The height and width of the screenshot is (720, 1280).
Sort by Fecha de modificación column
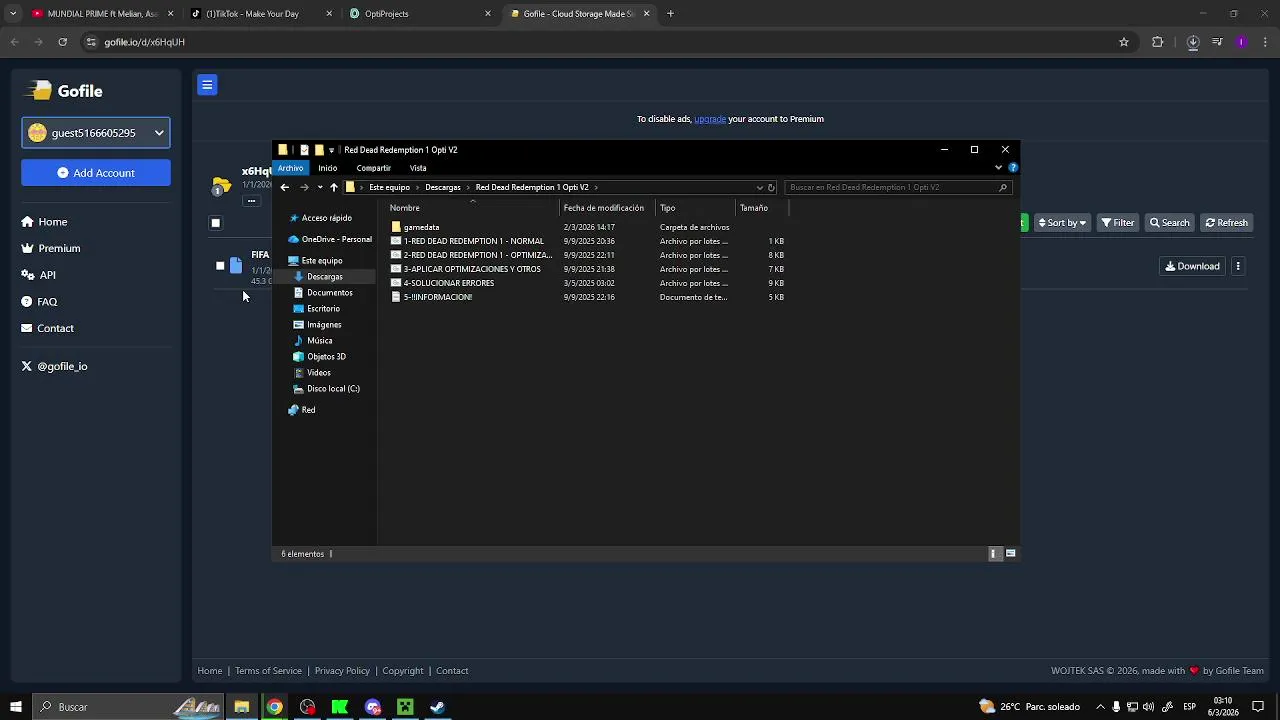607,208
